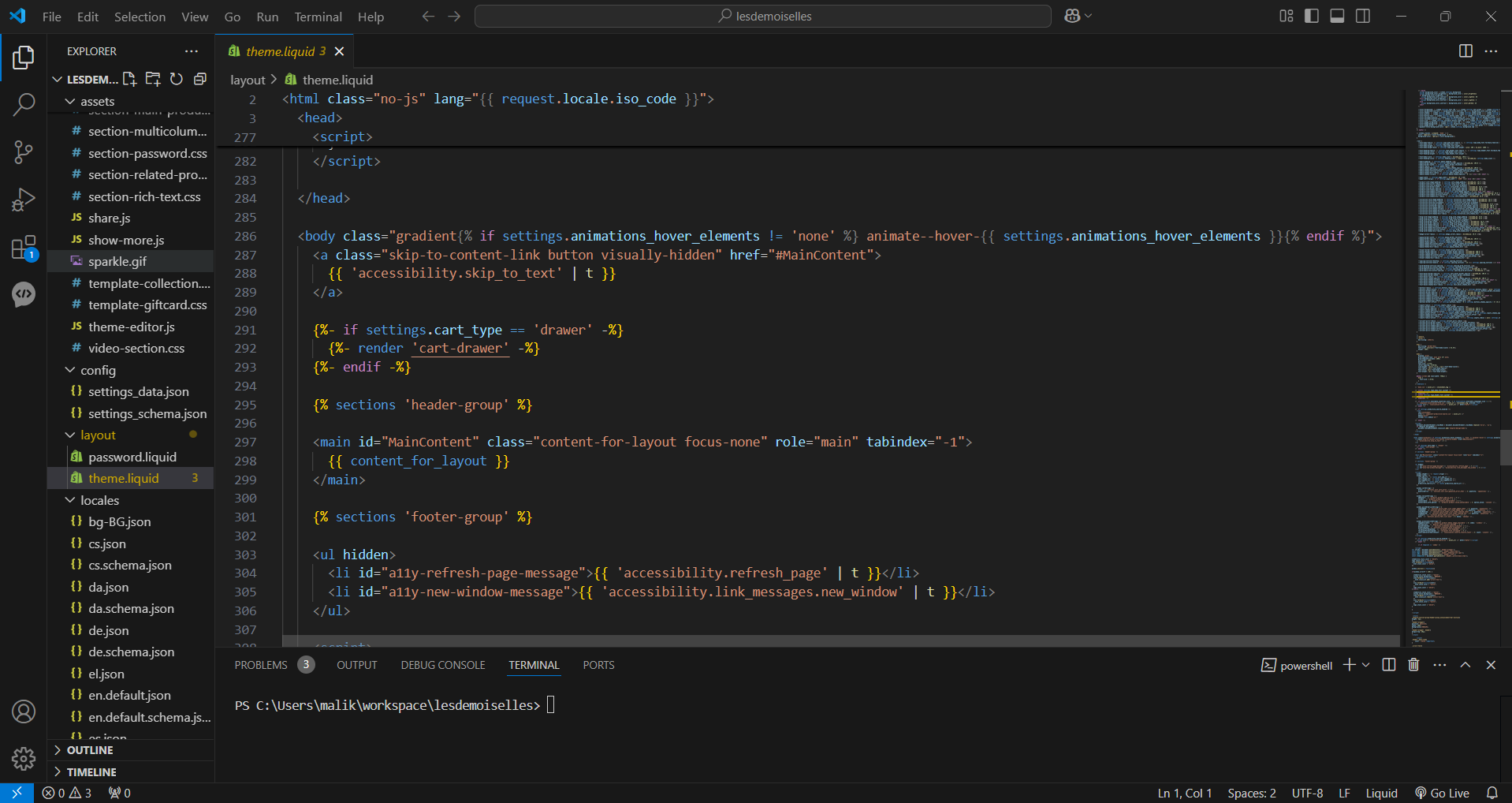Click the lesdemoiselles command center search box
The height and width of the screenshot is (803, 1512).
point(763,16)
